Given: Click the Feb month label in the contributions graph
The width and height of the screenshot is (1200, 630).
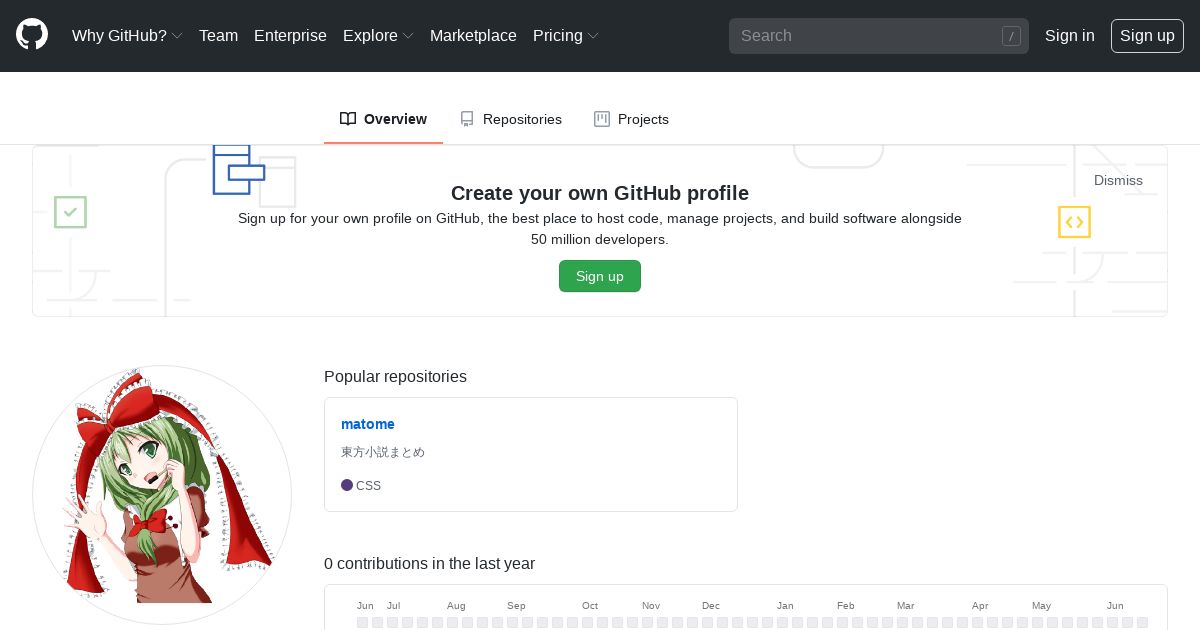Looking at the screenshot, I should click(x=846, y=606).
